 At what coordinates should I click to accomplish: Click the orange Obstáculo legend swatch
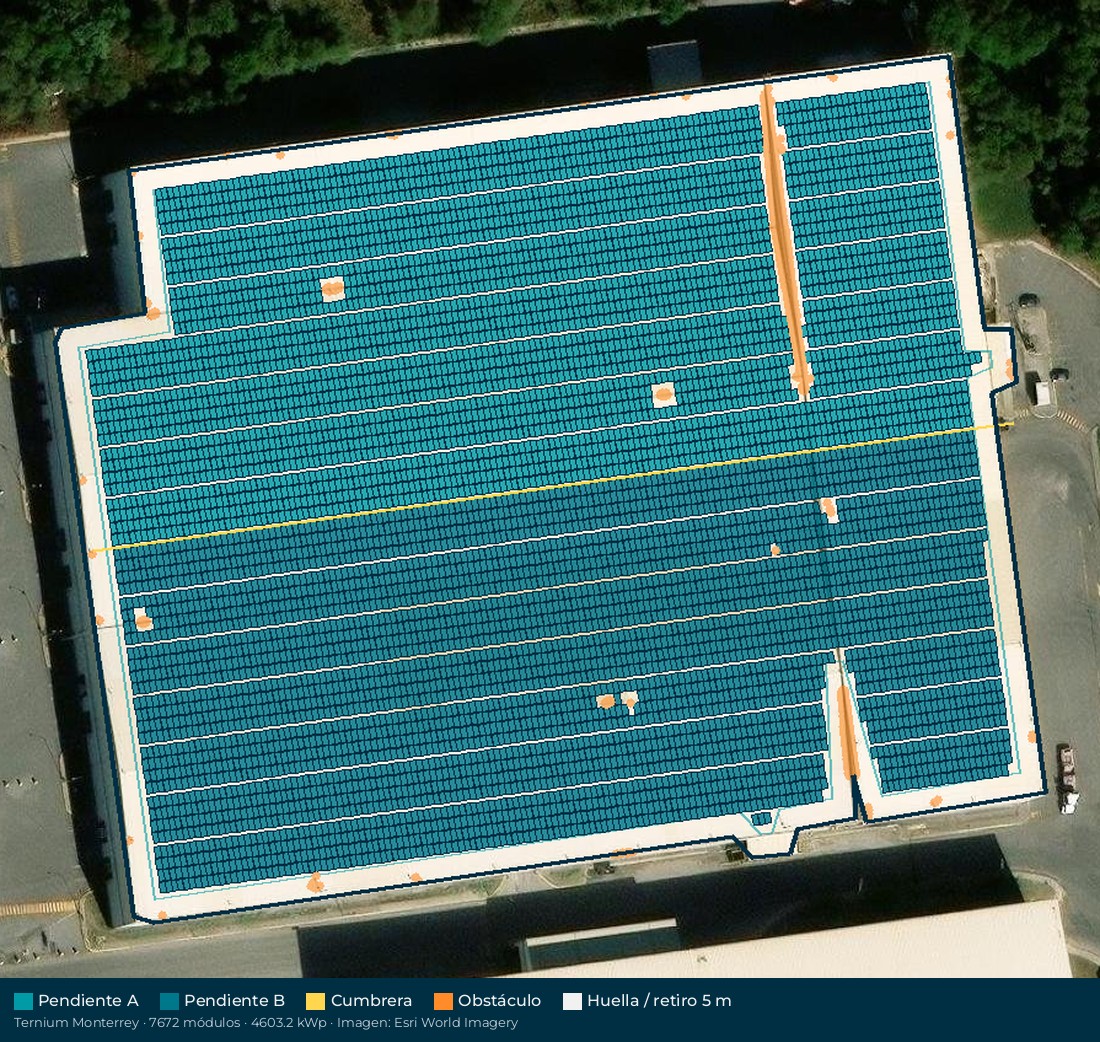pyautogui.click(x=443, y=1001)
